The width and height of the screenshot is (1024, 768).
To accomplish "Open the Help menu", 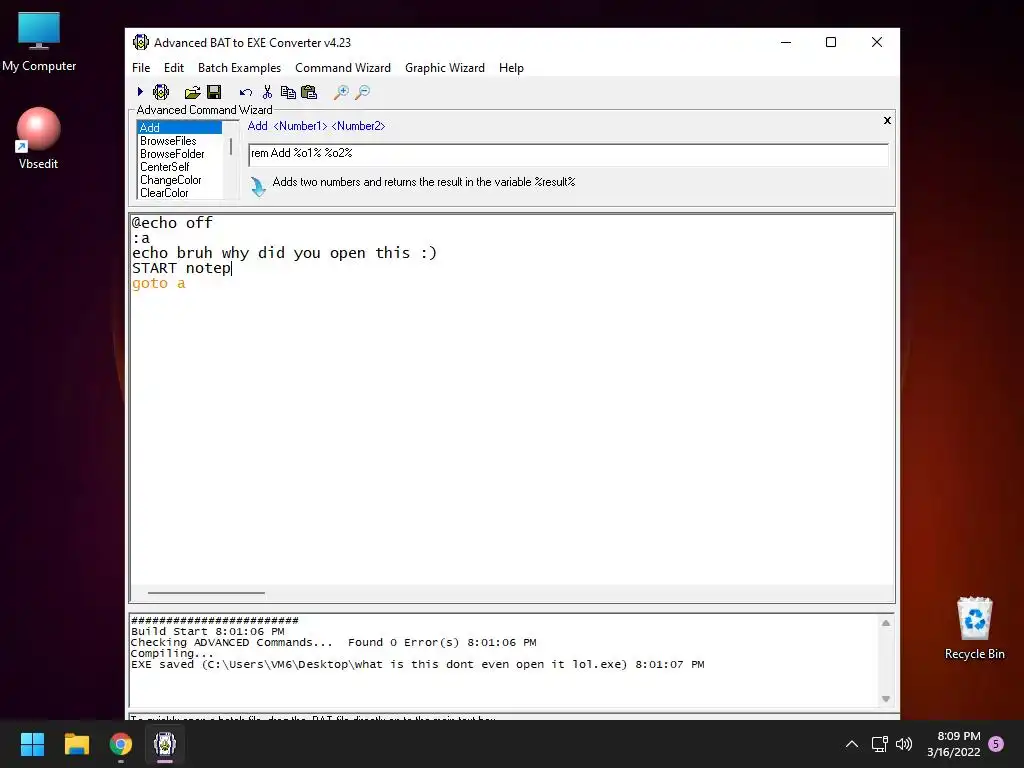I will point(511,68).
